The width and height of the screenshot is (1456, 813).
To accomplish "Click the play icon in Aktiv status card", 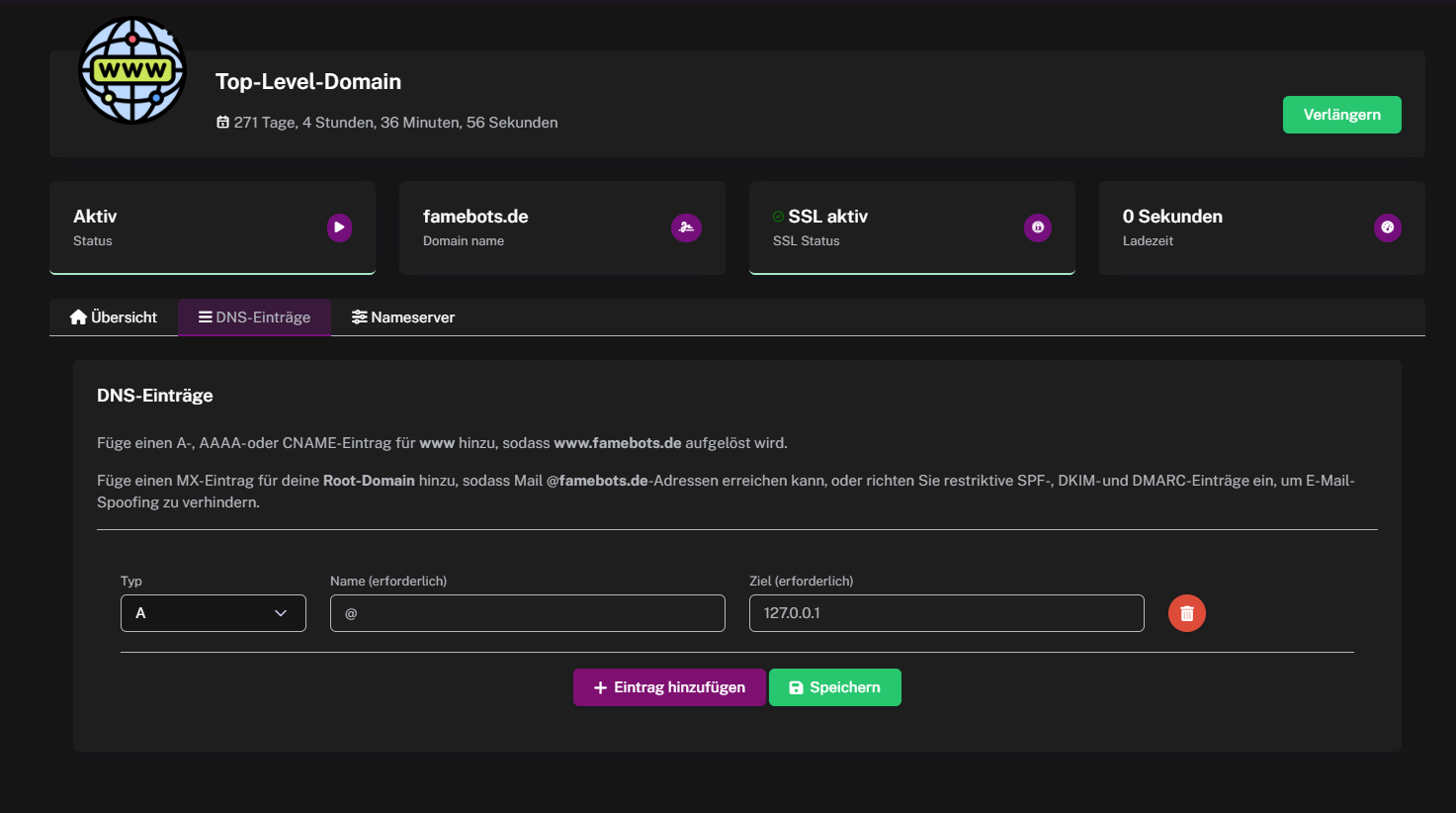I will pyautogui.click(x=339, y=227).
